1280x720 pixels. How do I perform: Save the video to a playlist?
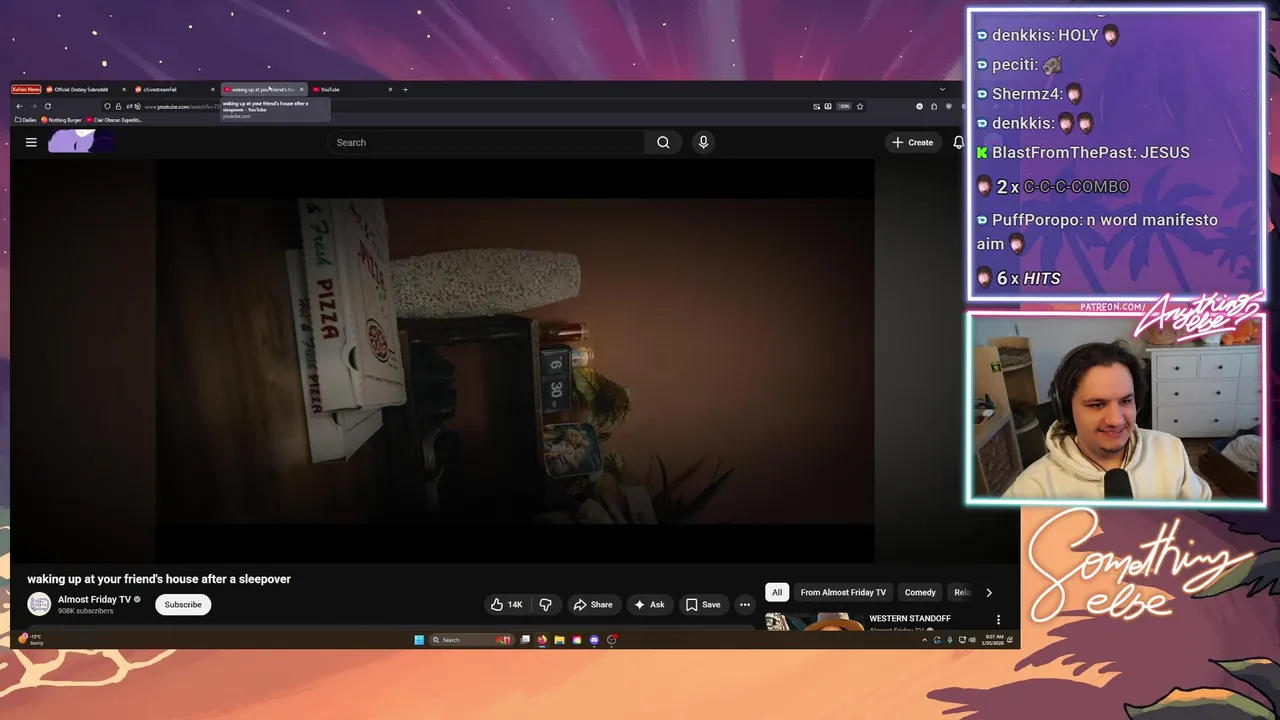point(703,604)
